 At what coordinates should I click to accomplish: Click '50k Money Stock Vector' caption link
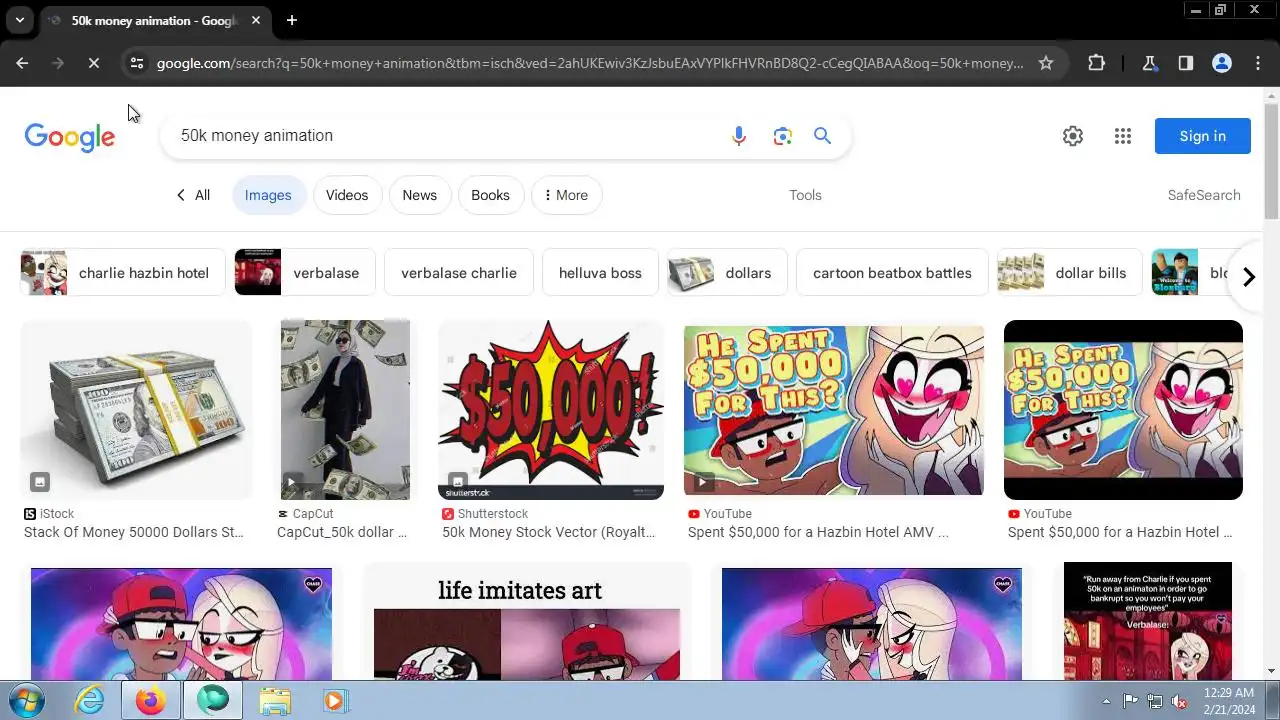pyautogui.click(x=549, y=532)
